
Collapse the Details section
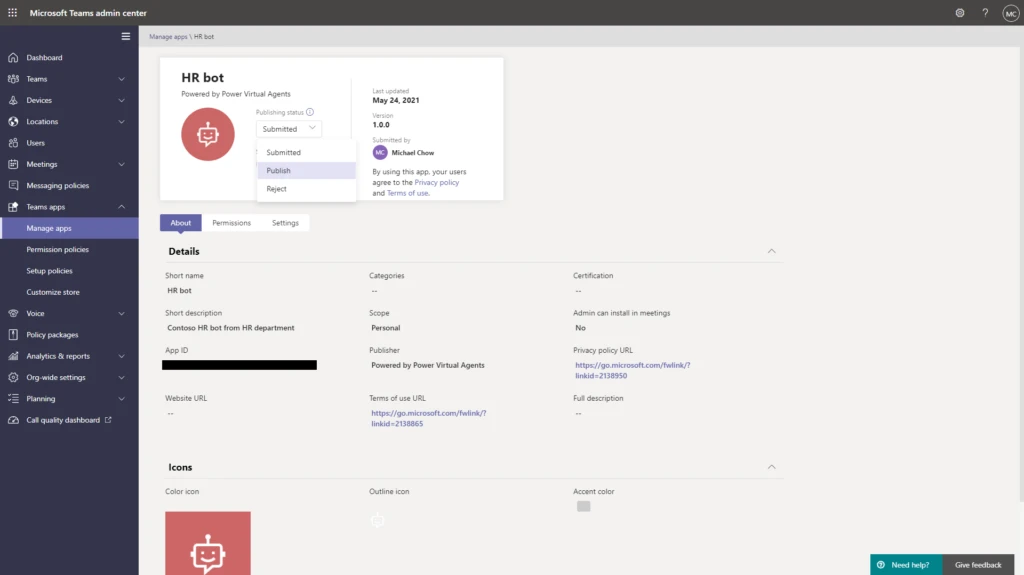[771, 251]
